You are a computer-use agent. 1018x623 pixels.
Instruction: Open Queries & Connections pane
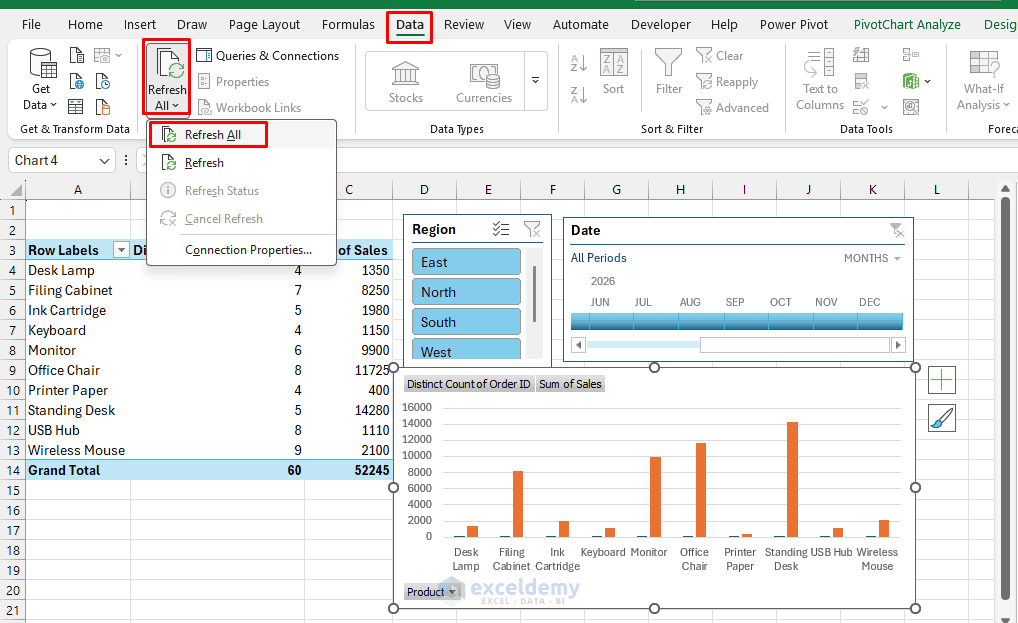(x=267, y=56)
